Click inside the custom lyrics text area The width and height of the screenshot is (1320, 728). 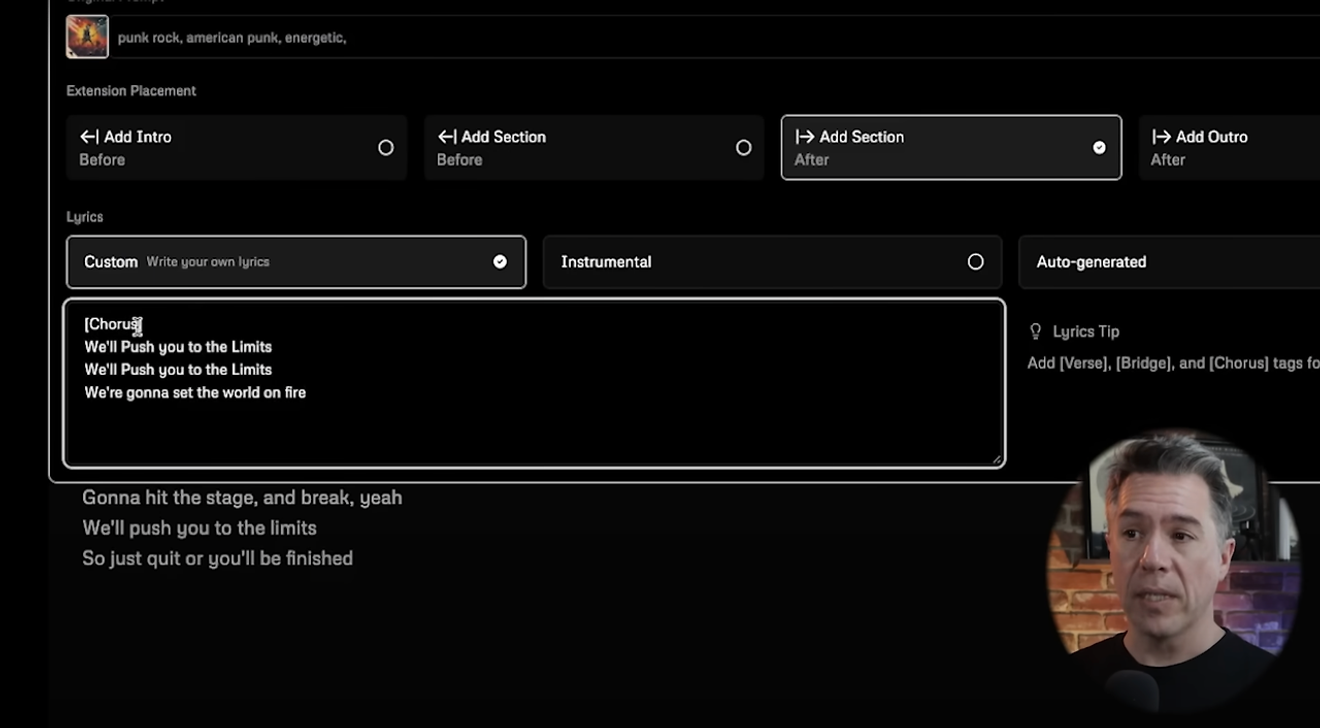(534, 383)
